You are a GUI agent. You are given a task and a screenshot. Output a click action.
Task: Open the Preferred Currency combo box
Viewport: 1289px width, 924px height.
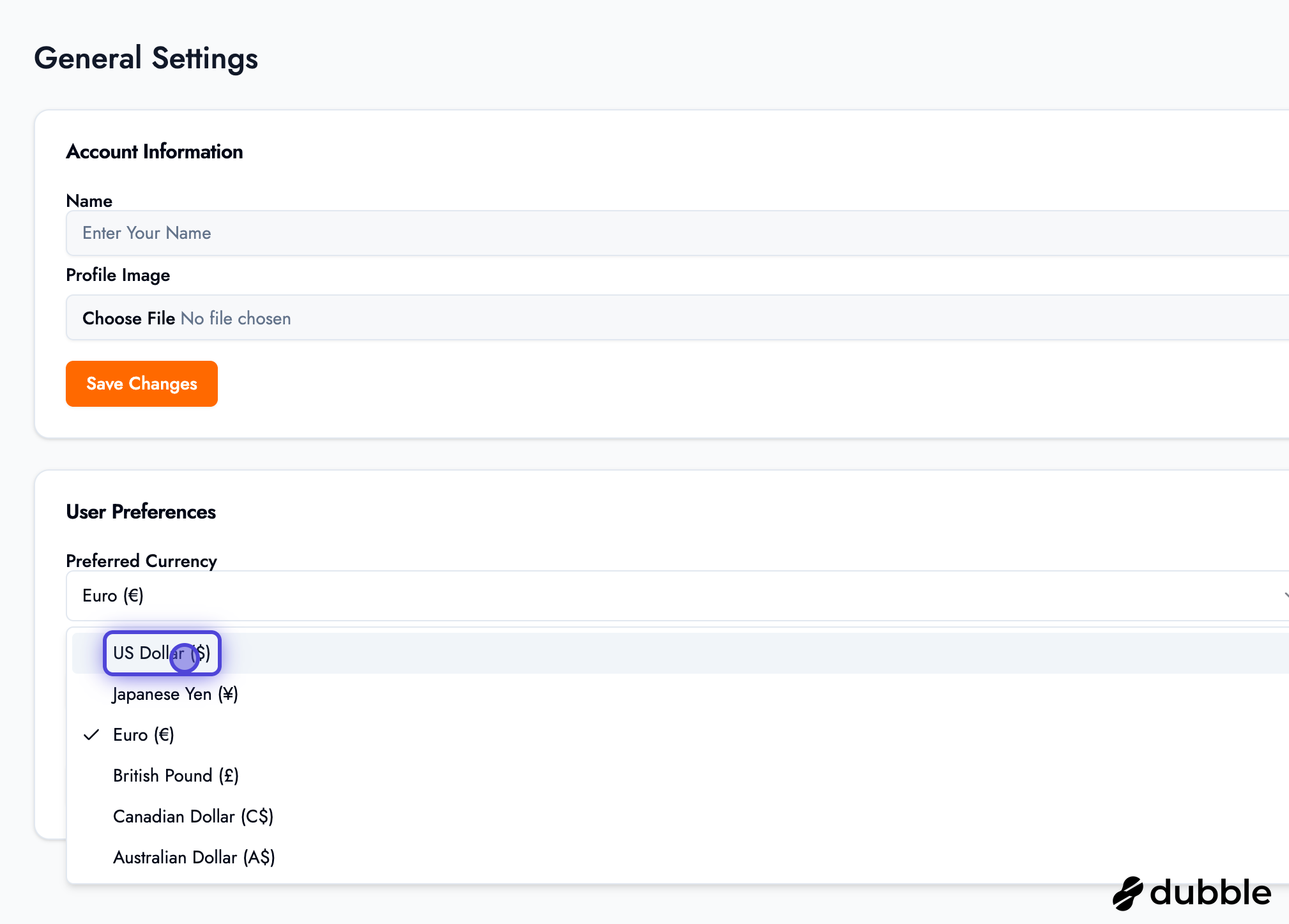click(x=447, y=596)
